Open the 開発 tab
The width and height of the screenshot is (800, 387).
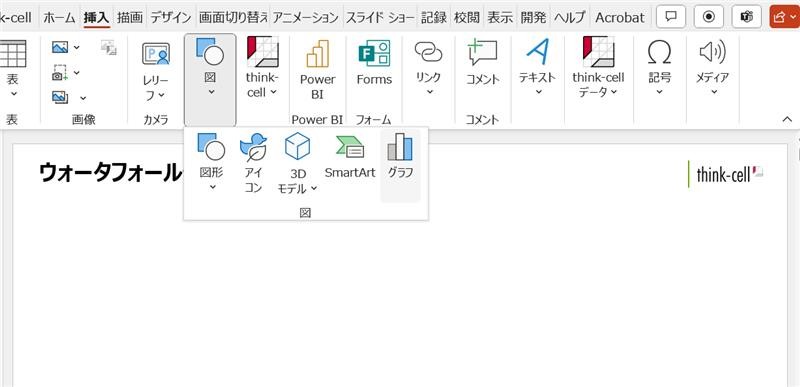[x=533, y=17]
